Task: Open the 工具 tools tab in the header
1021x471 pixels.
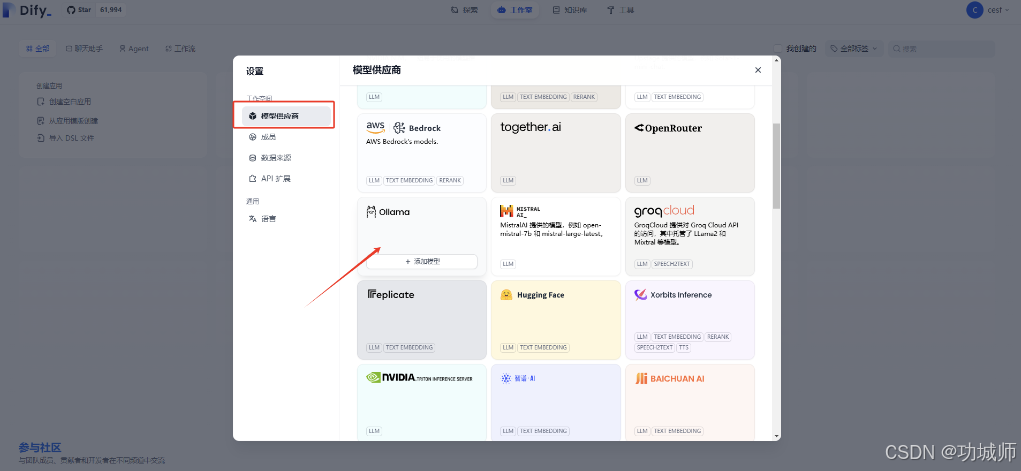Action: pyautogui.click(x=621, y=10)
